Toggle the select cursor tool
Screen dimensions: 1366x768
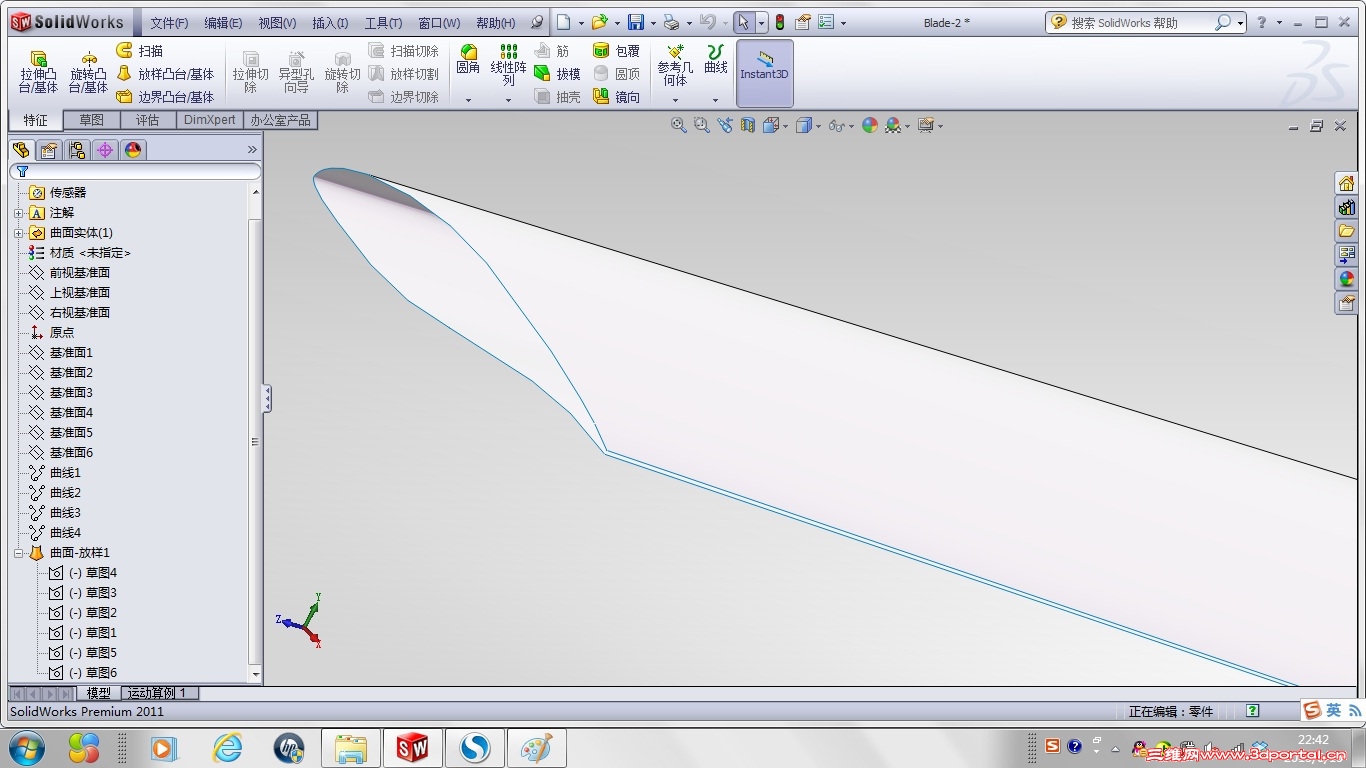click(741, 22)
